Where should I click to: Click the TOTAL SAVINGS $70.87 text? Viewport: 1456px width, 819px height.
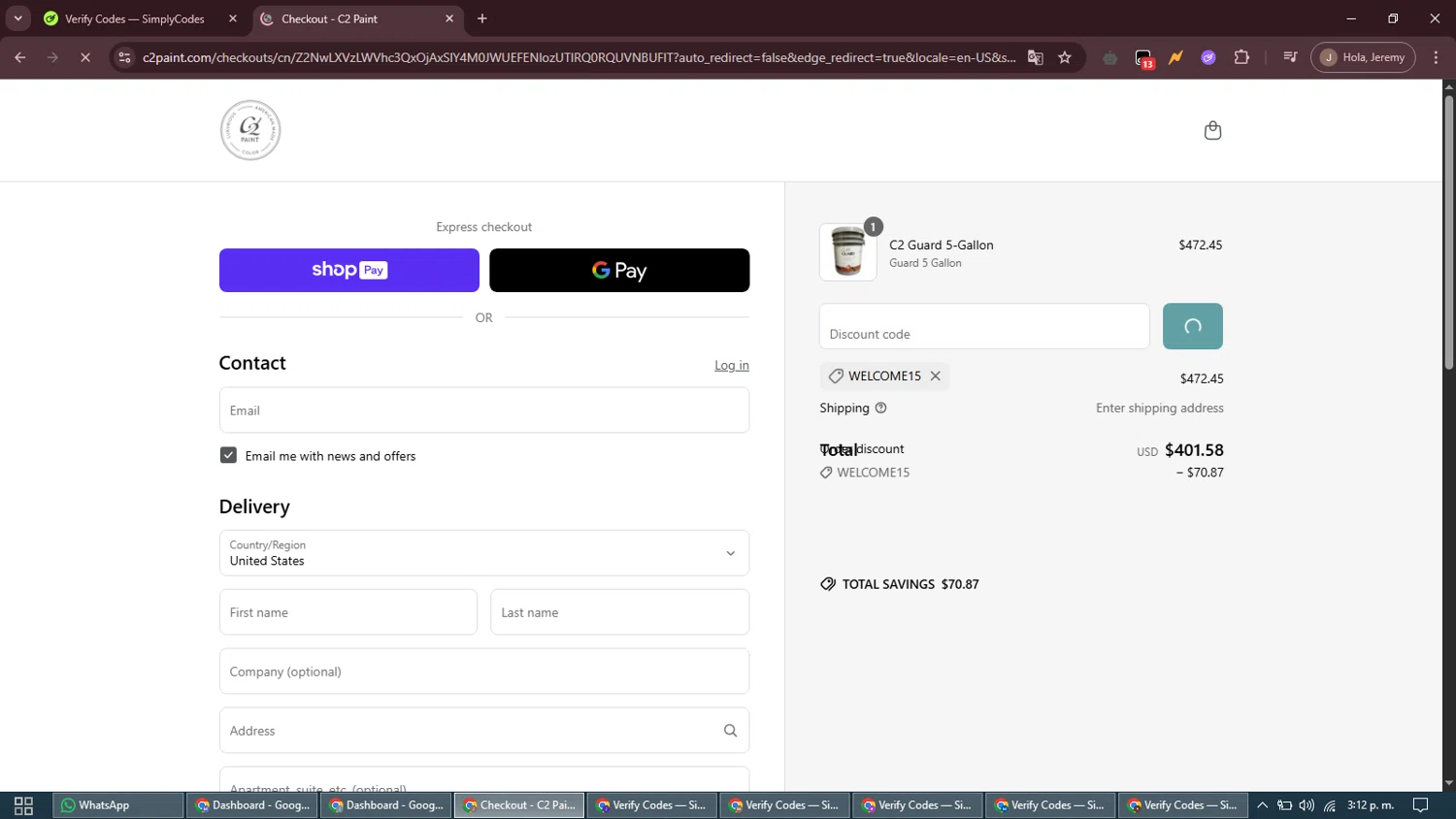pyautogui.click(x=910, y=584)
